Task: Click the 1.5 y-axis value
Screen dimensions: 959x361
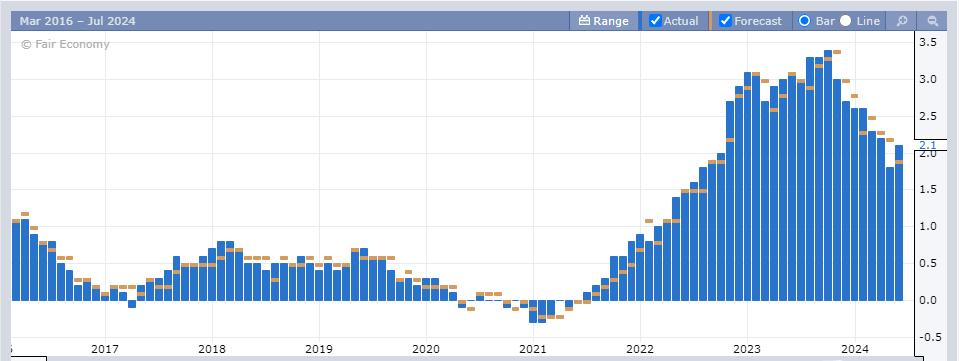Action: pyautogui.click(x=929, y=190)
